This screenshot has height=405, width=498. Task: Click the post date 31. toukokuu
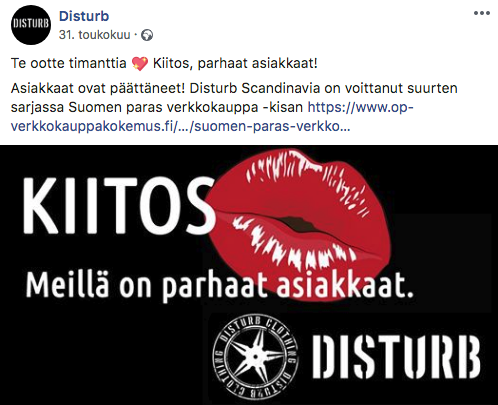95,35
